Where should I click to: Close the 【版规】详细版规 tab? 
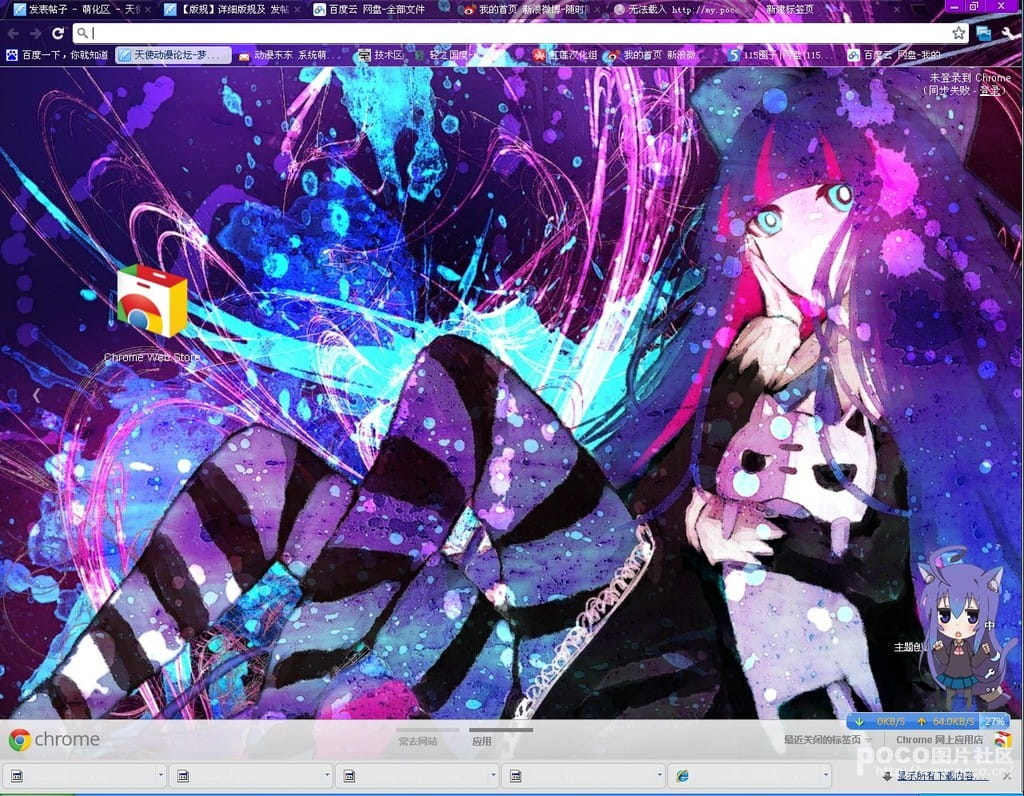pos(298,10)
